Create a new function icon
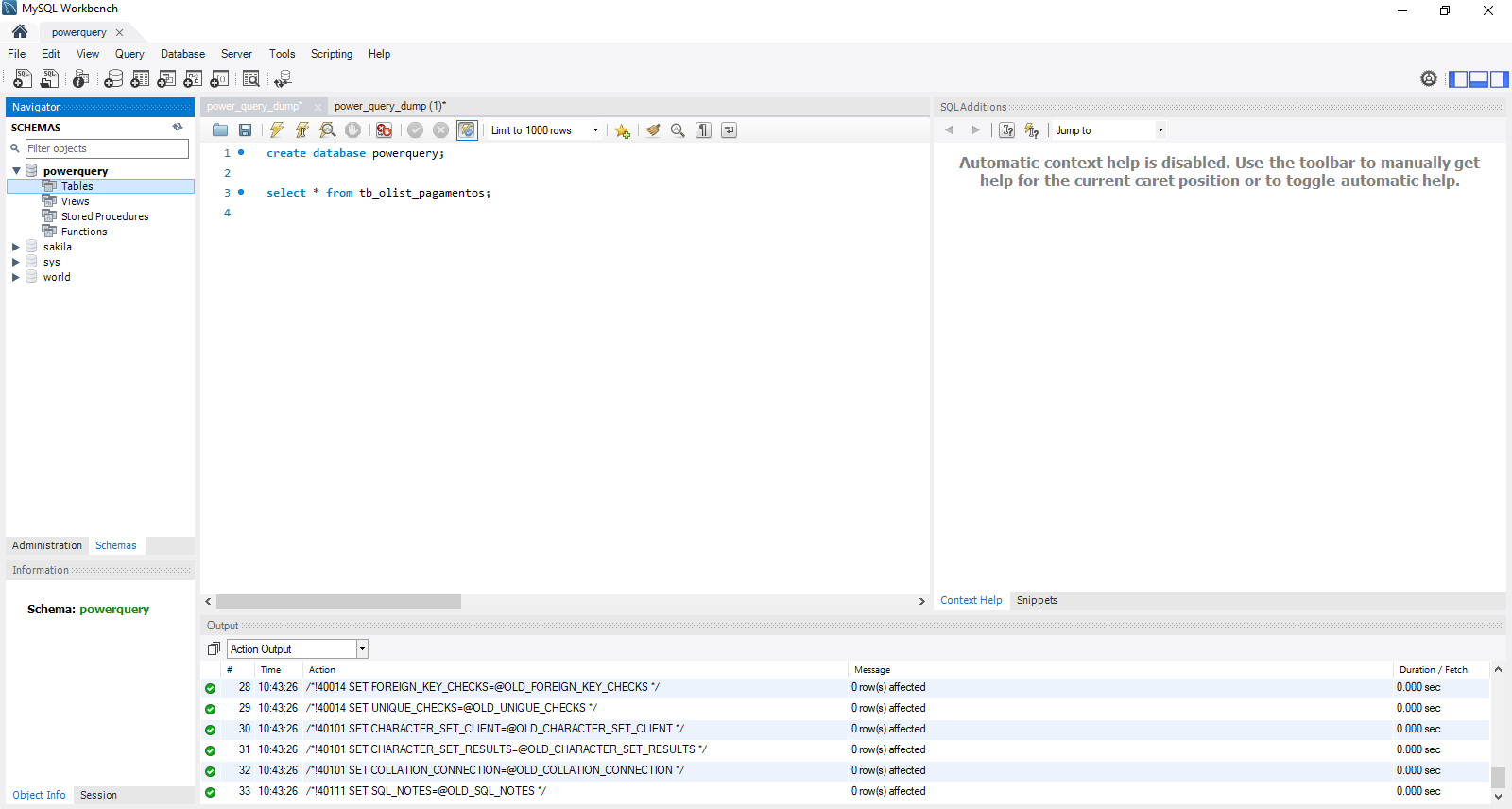The image size is (1512, 809). 219,79
